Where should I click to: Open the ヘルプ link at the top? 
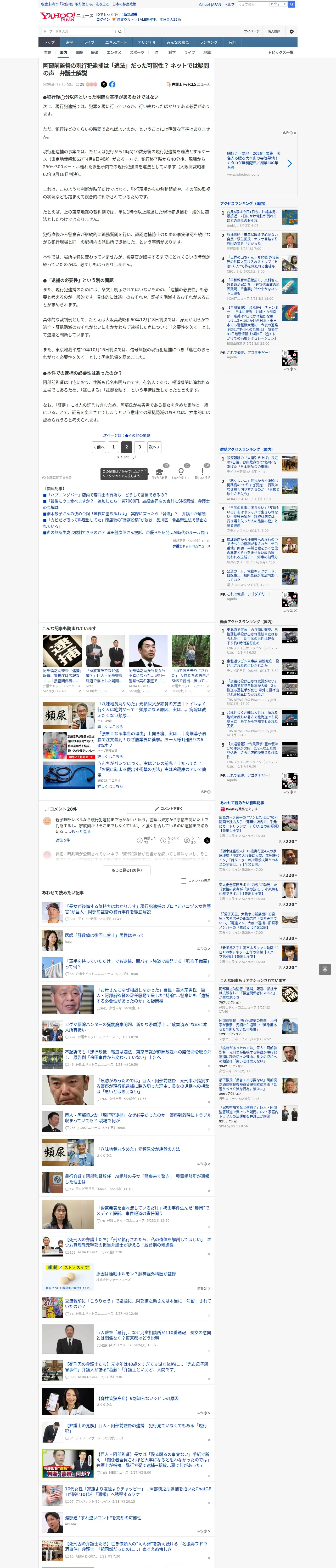pos(229,4)
